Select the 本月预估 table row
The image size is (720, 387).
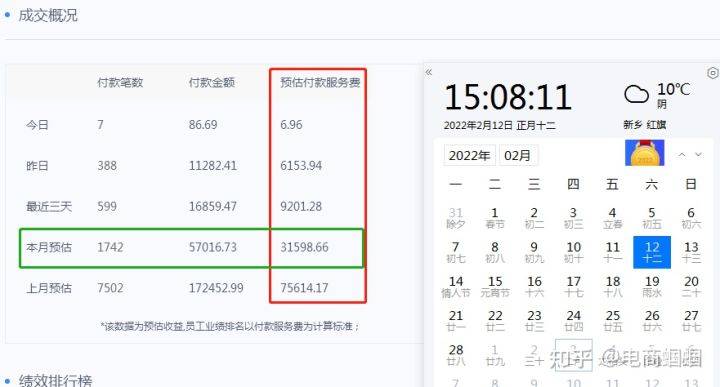coord(191,248)
